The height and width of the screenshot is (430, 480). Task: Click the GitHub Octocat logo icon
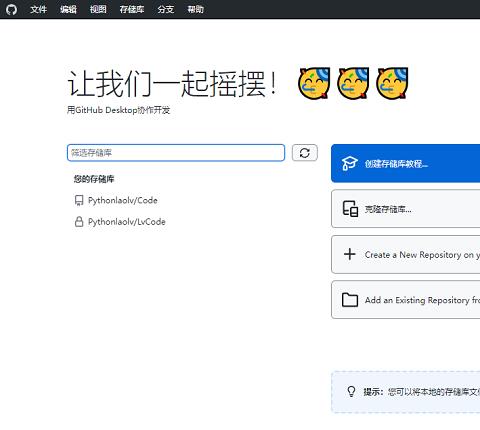click(11, 9)
